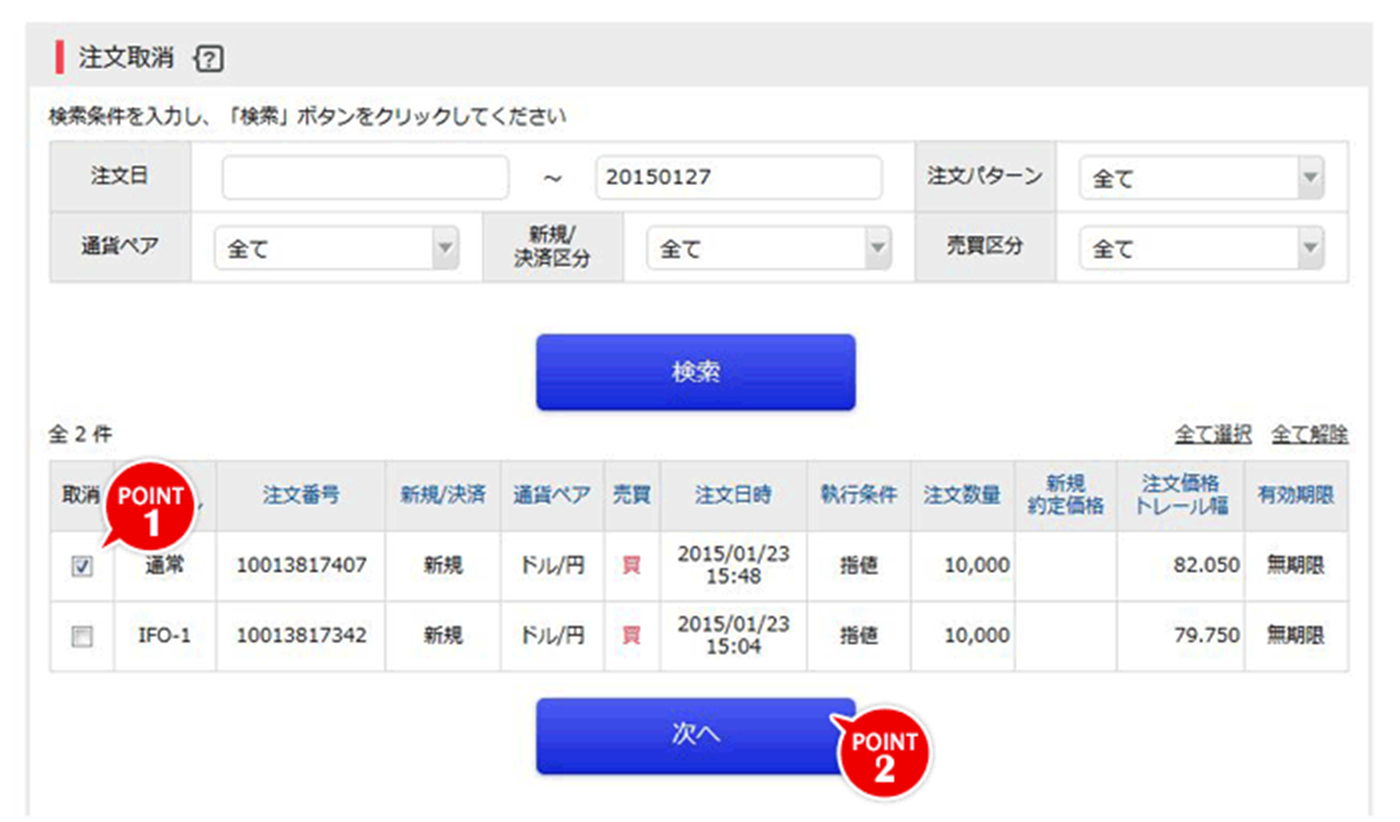1400x822 pixels.
Task: Click the 注文日時 column header
Action: 735,494
